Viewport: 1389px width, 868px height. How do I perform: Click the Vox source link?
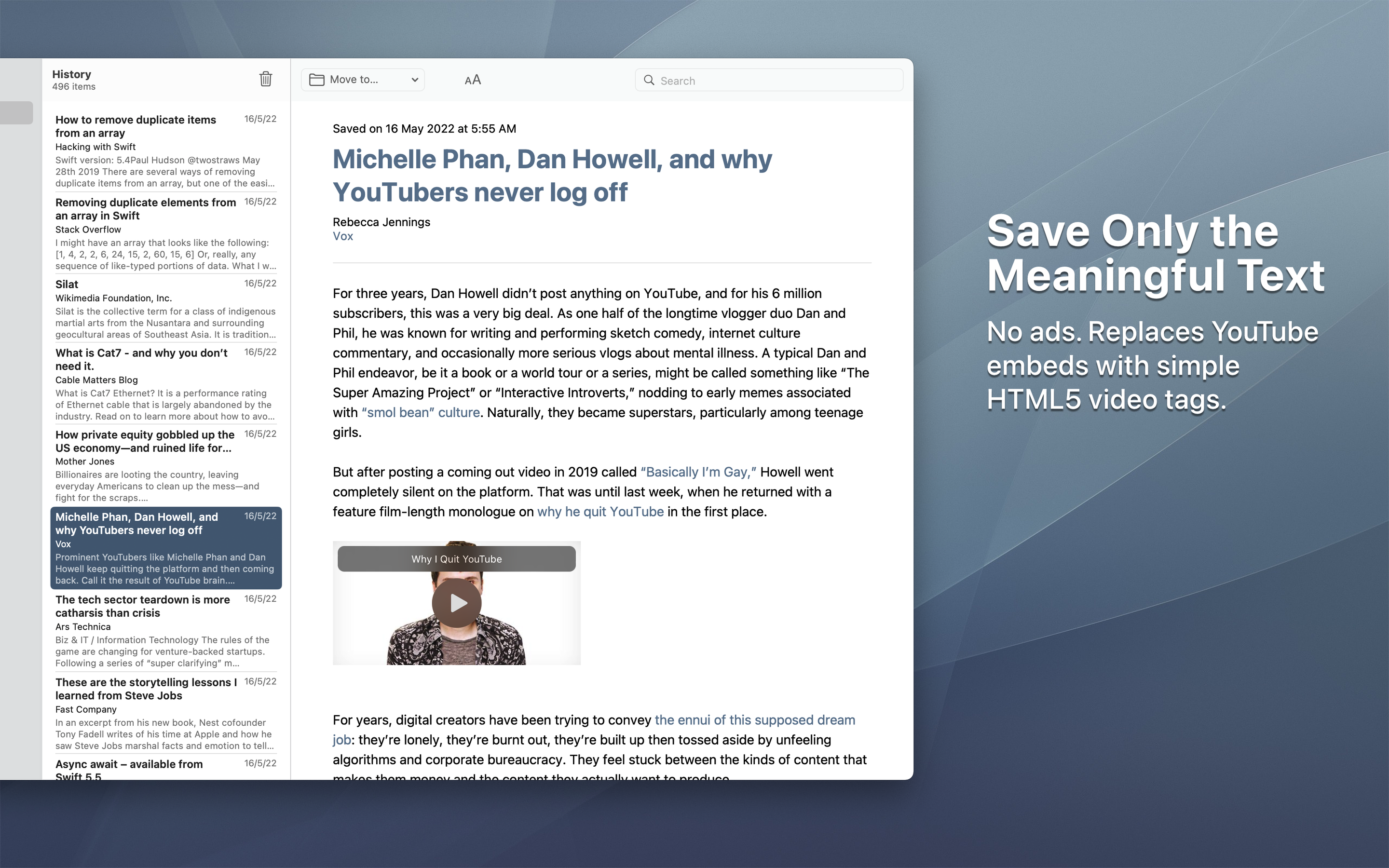tap(342, 236)
